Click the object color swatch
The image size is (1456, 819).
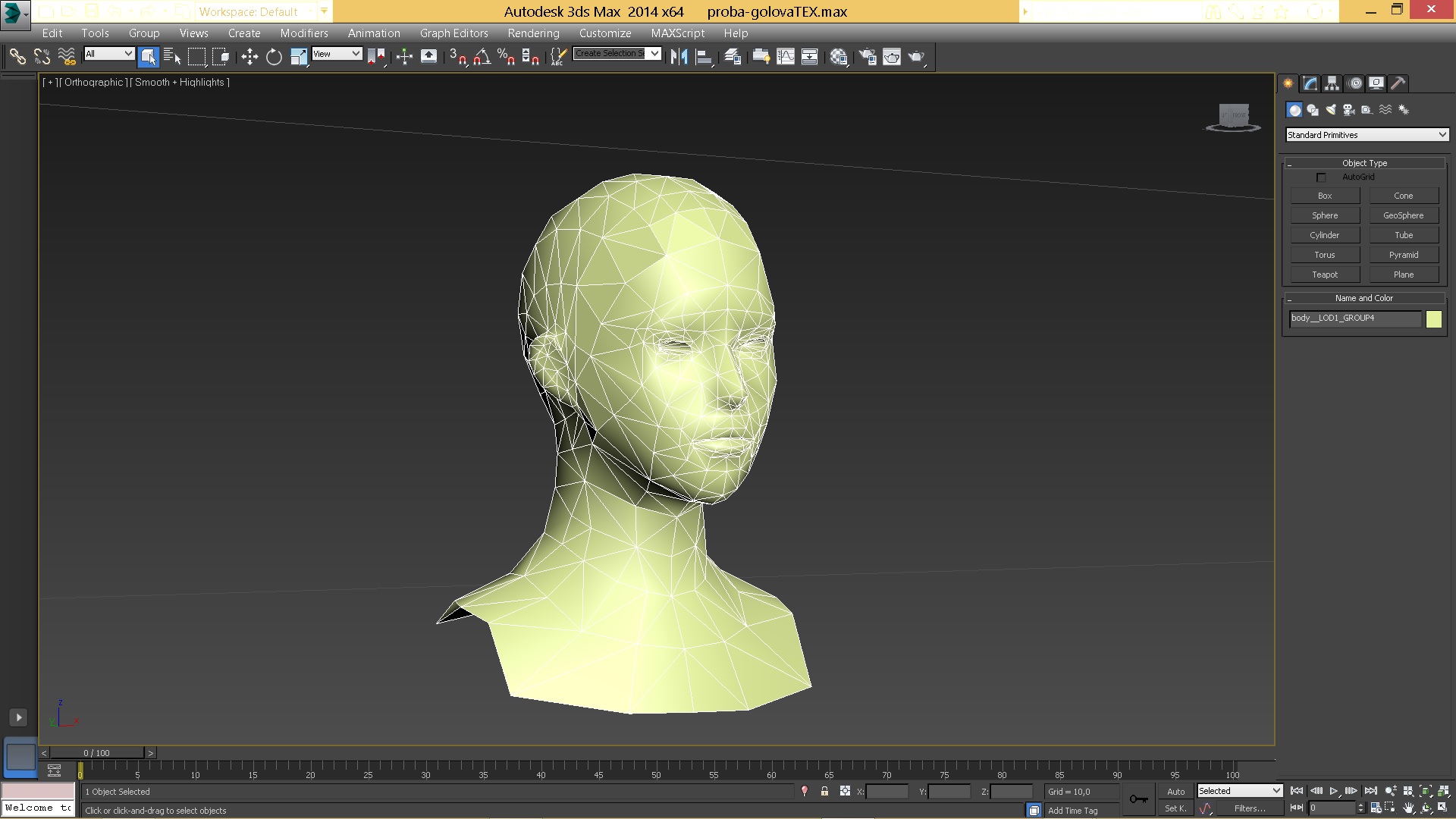(1433, 319)
